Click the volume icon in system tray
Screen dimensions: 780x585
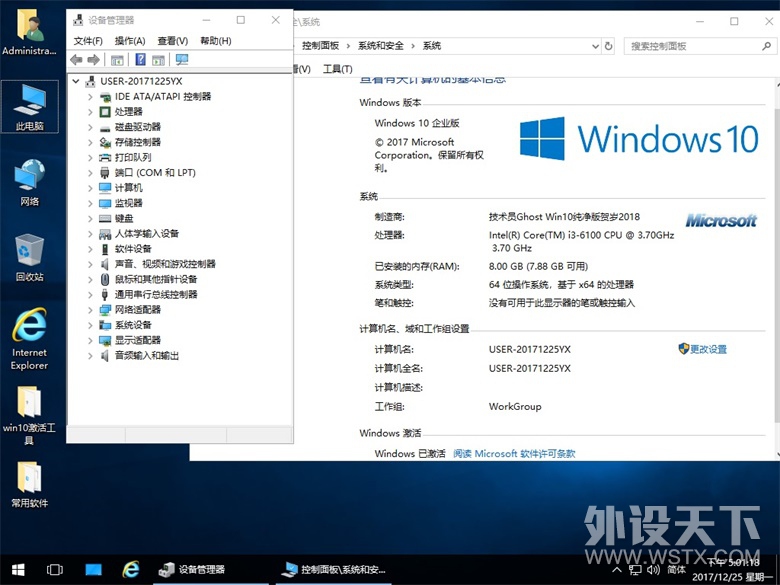(x=653, y=570)
